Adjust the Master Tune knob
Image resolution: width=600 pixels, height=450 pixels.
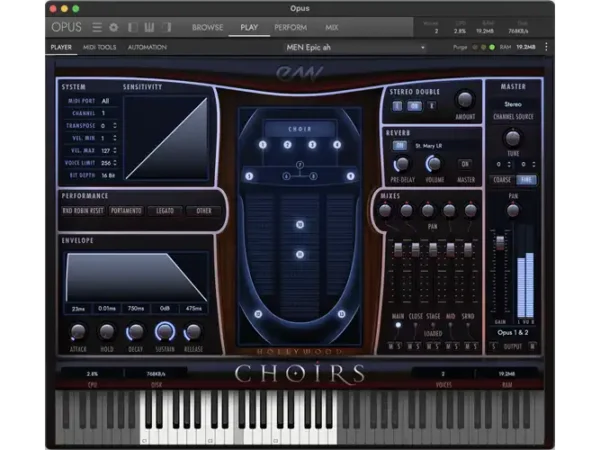(513, 138)
